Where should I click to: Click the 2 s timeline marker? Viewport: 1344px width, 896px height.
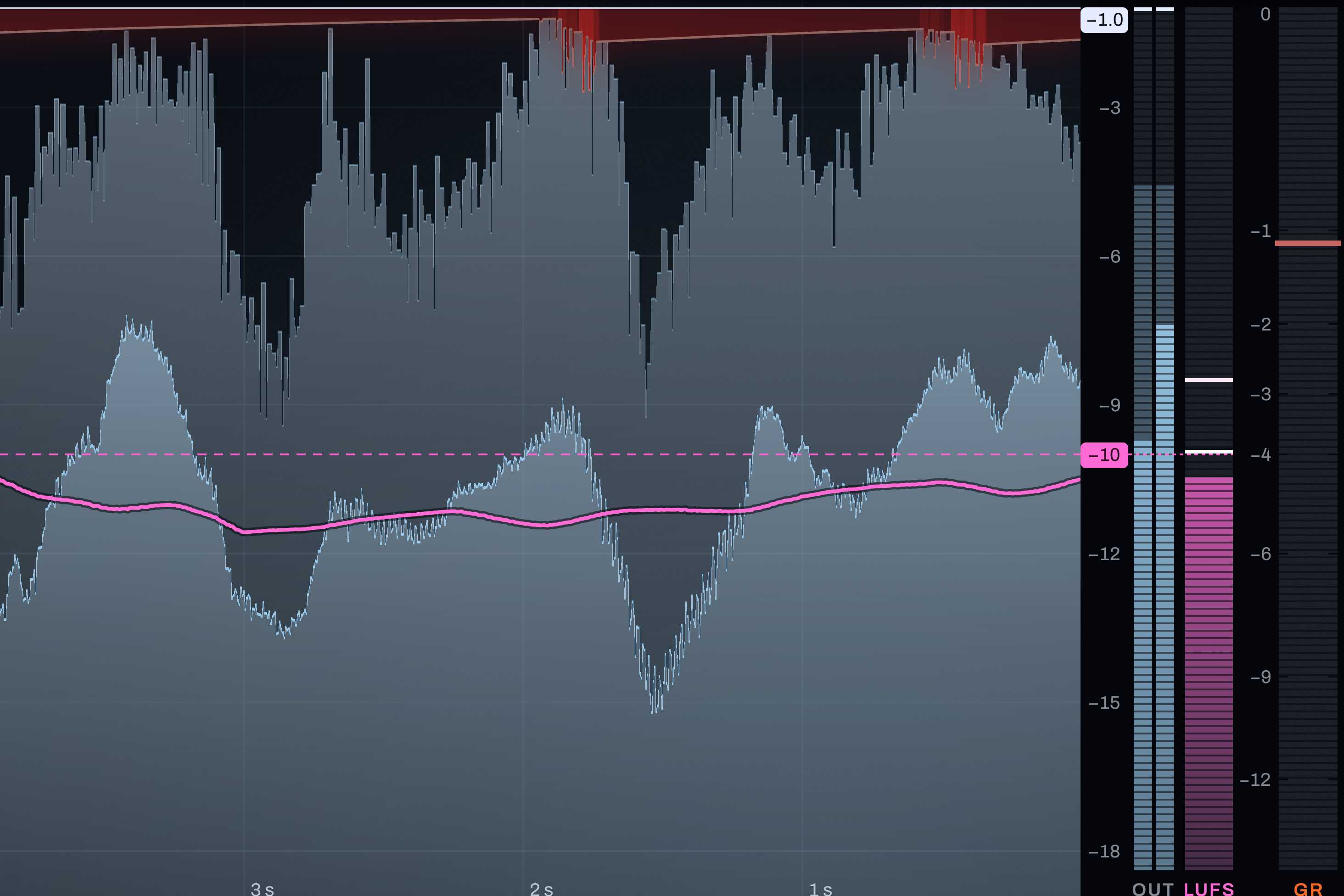coord(541,889)
